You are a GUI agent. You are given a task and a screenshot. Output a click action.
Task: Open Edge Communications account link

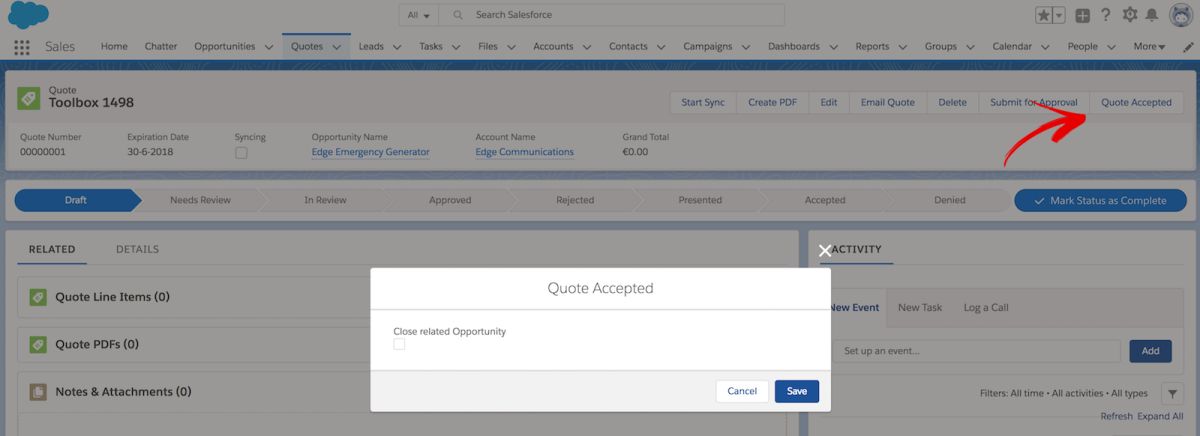pyautogui.click(x=525, y=152)
